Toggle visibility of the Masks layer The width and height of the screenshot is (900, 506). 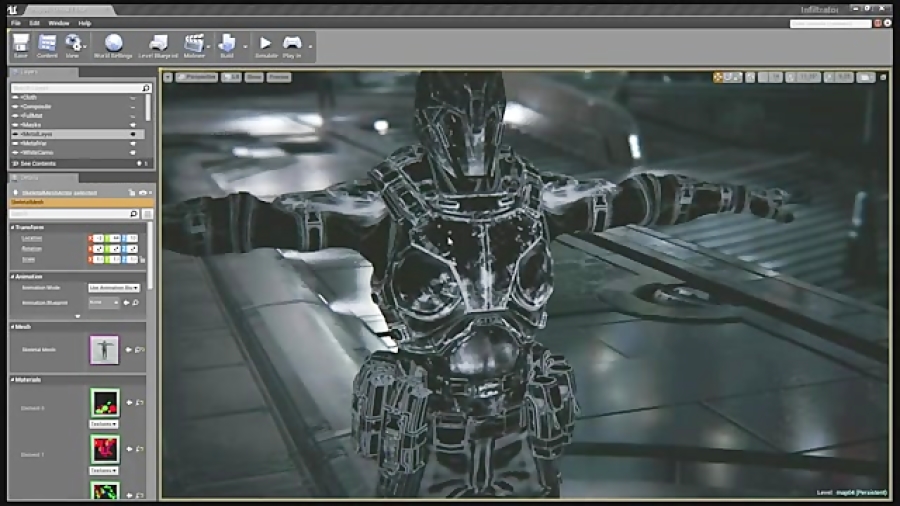pyautogui.click(x=132, y=124)
